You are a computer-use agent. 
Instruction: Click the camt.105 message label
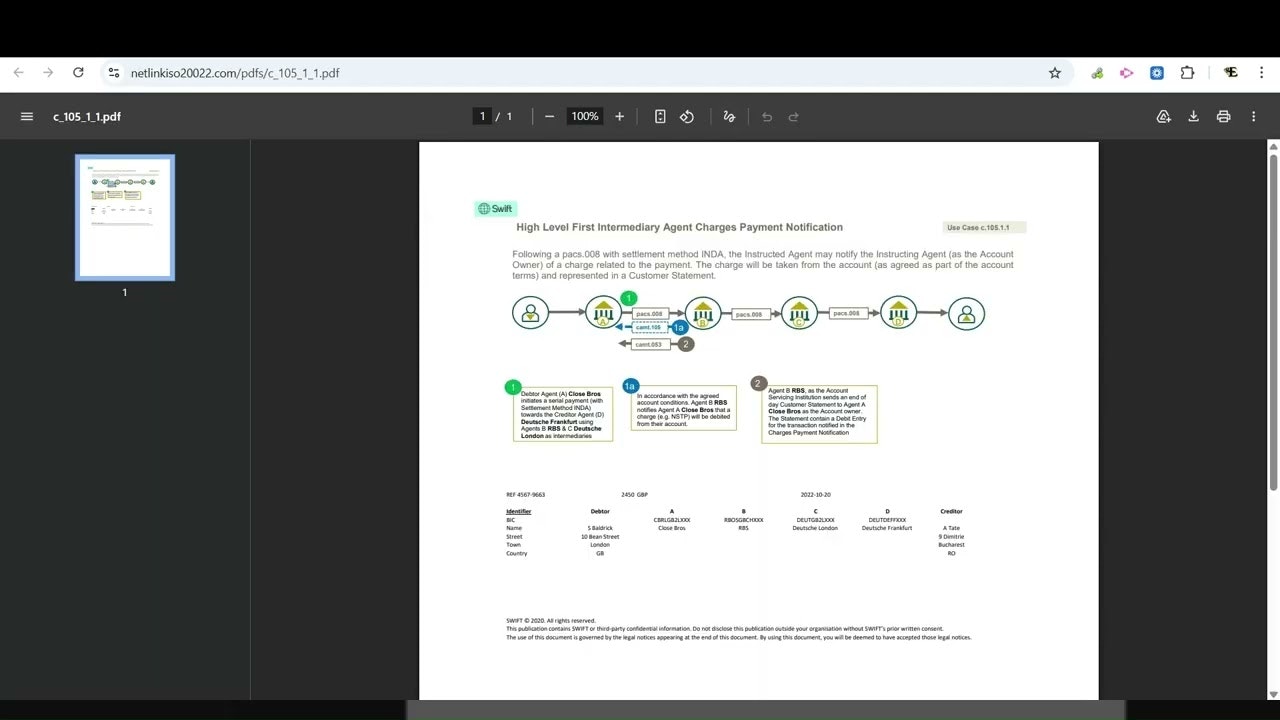point(649,327)
